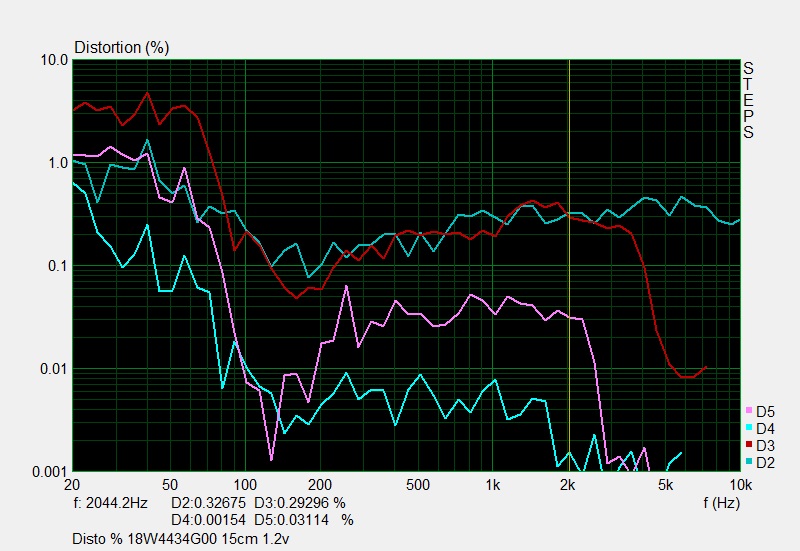
Task: Click the 'Disto % 18W4434G00 15cm 1.2v' caption
Action: (x=181, y=539)
